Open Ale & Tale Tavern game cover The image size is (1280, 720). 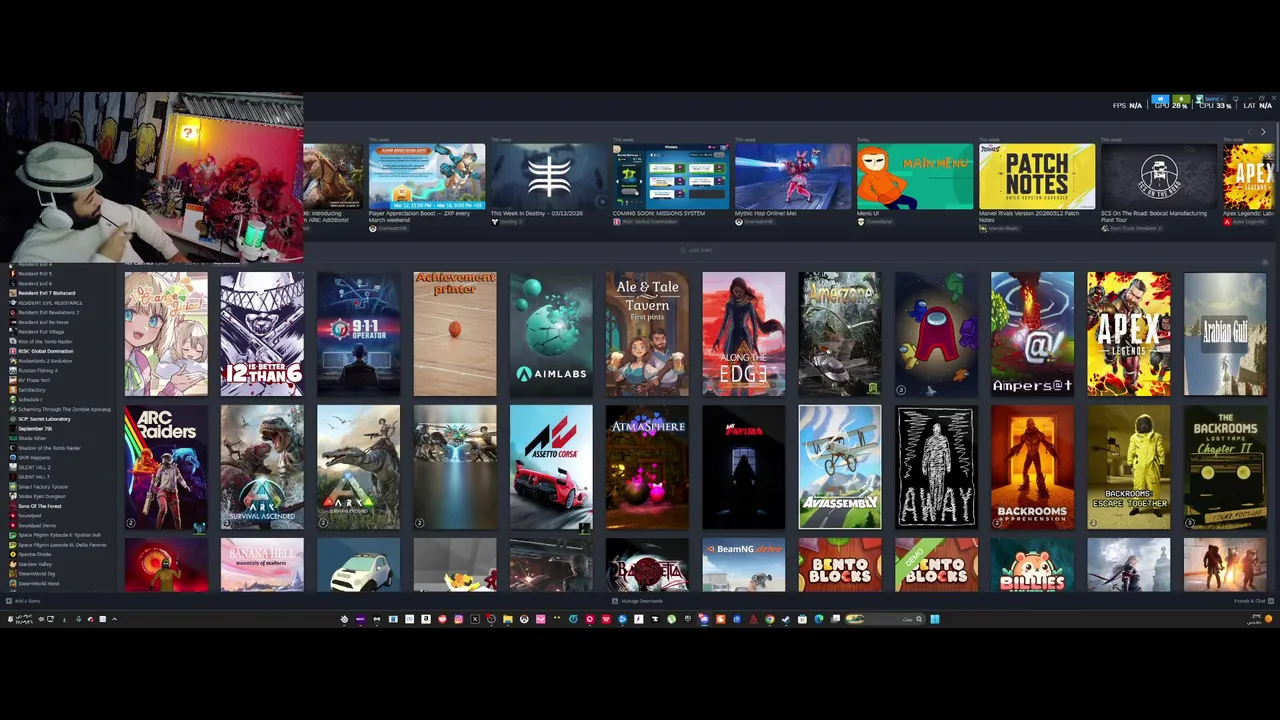coord(647,334)
